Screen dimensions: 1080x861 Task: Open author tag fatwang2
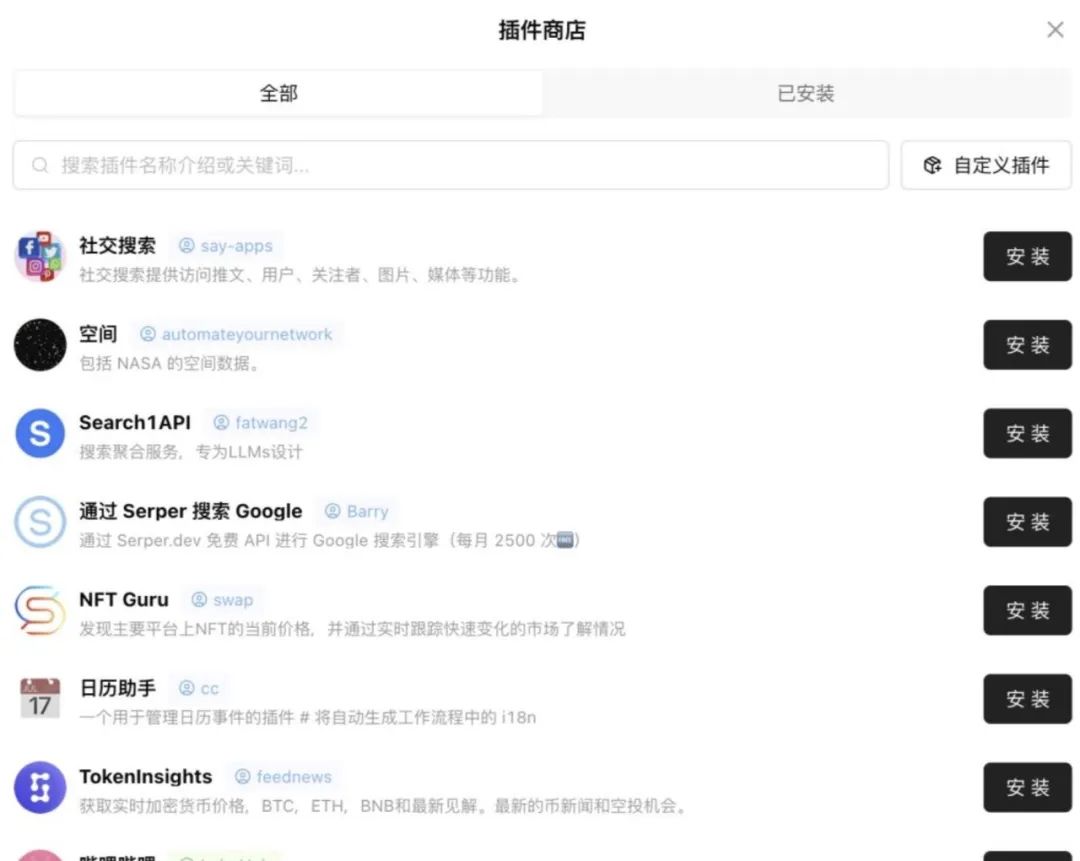260,422
